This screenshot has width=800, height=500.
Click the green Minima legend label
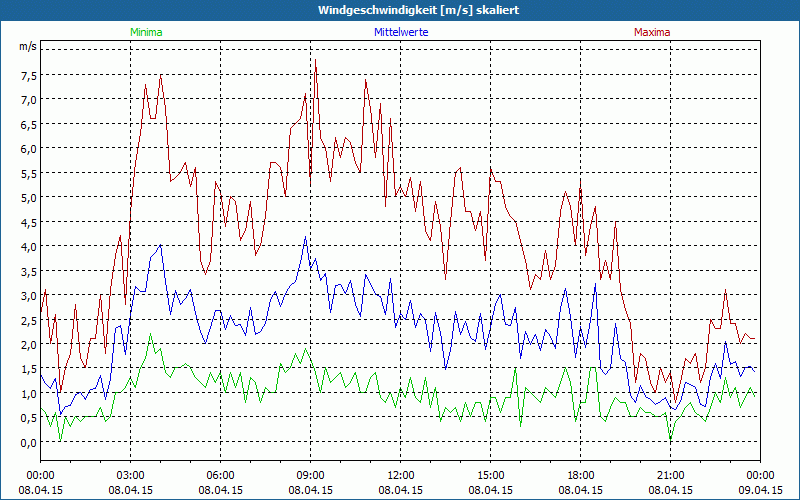coord(146,32)
